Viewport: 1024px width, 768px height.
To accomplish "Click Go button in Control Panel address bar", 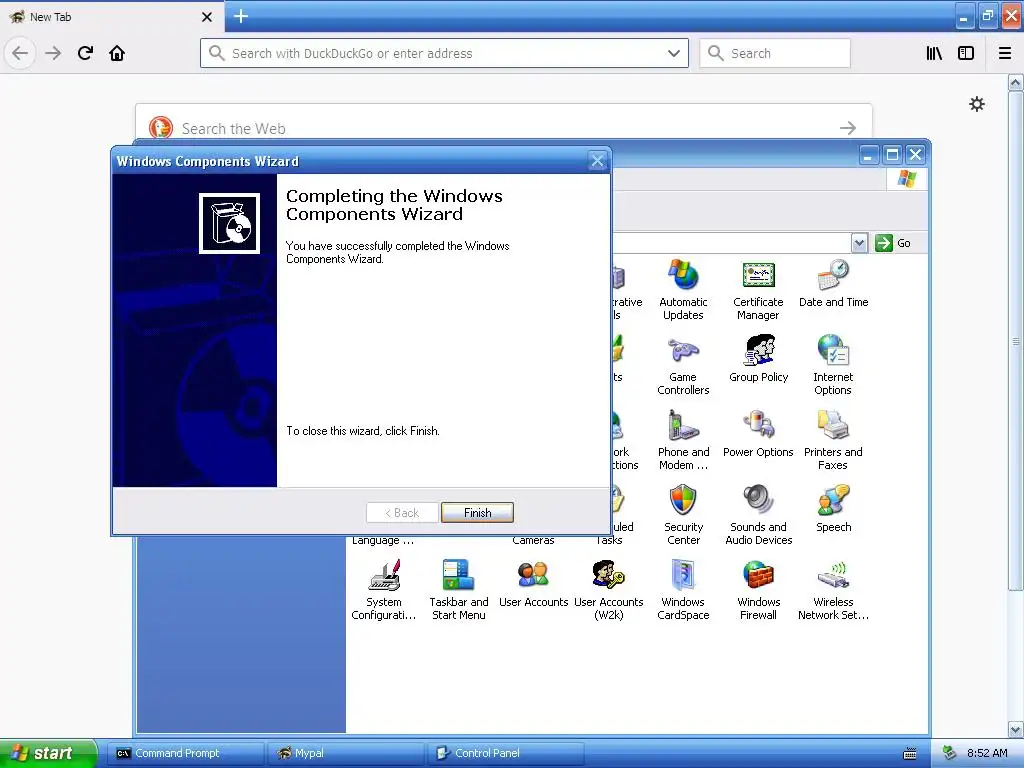I will tap(893, 243).
